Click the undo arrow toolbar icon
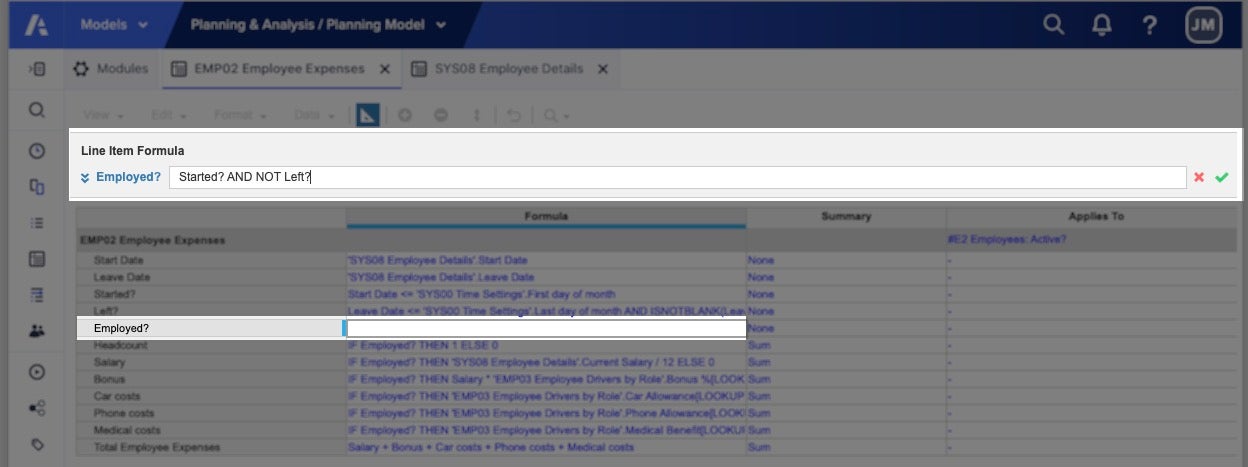This screenshot has width=1248, height=467. 513,115
